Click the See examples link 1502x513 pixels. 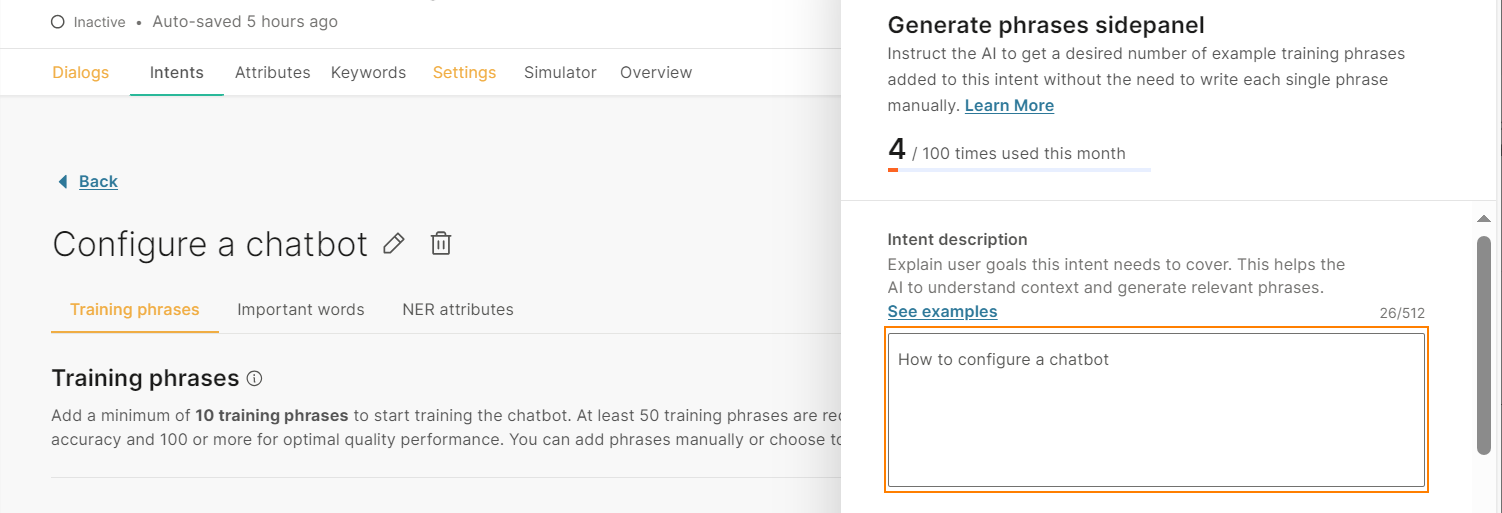click(942, 311)
